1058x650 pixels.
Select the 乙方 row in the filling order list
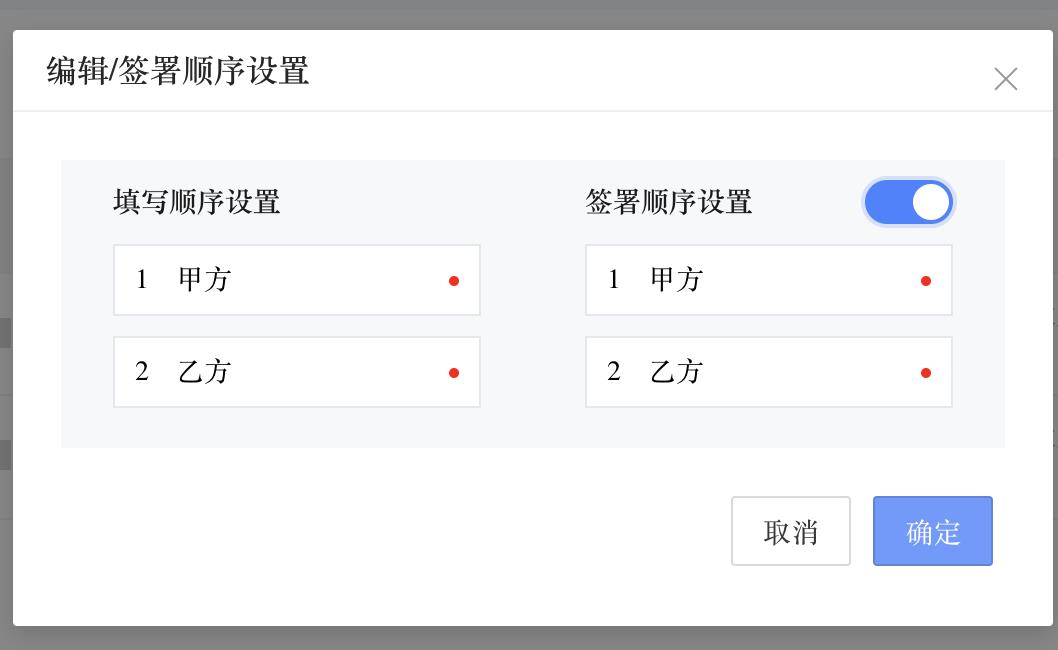pyautogui.click(x=296, y=372)
